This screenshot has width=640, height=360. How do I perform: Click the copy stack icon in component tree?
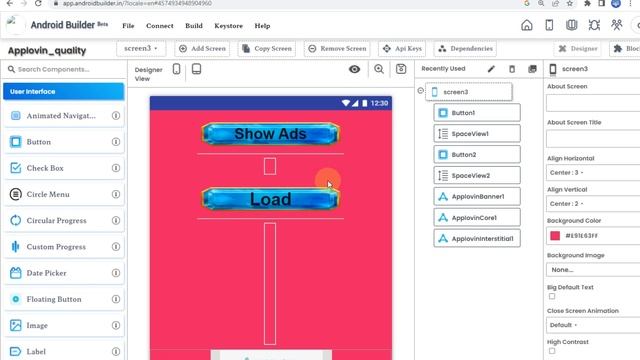click(532, 69)
